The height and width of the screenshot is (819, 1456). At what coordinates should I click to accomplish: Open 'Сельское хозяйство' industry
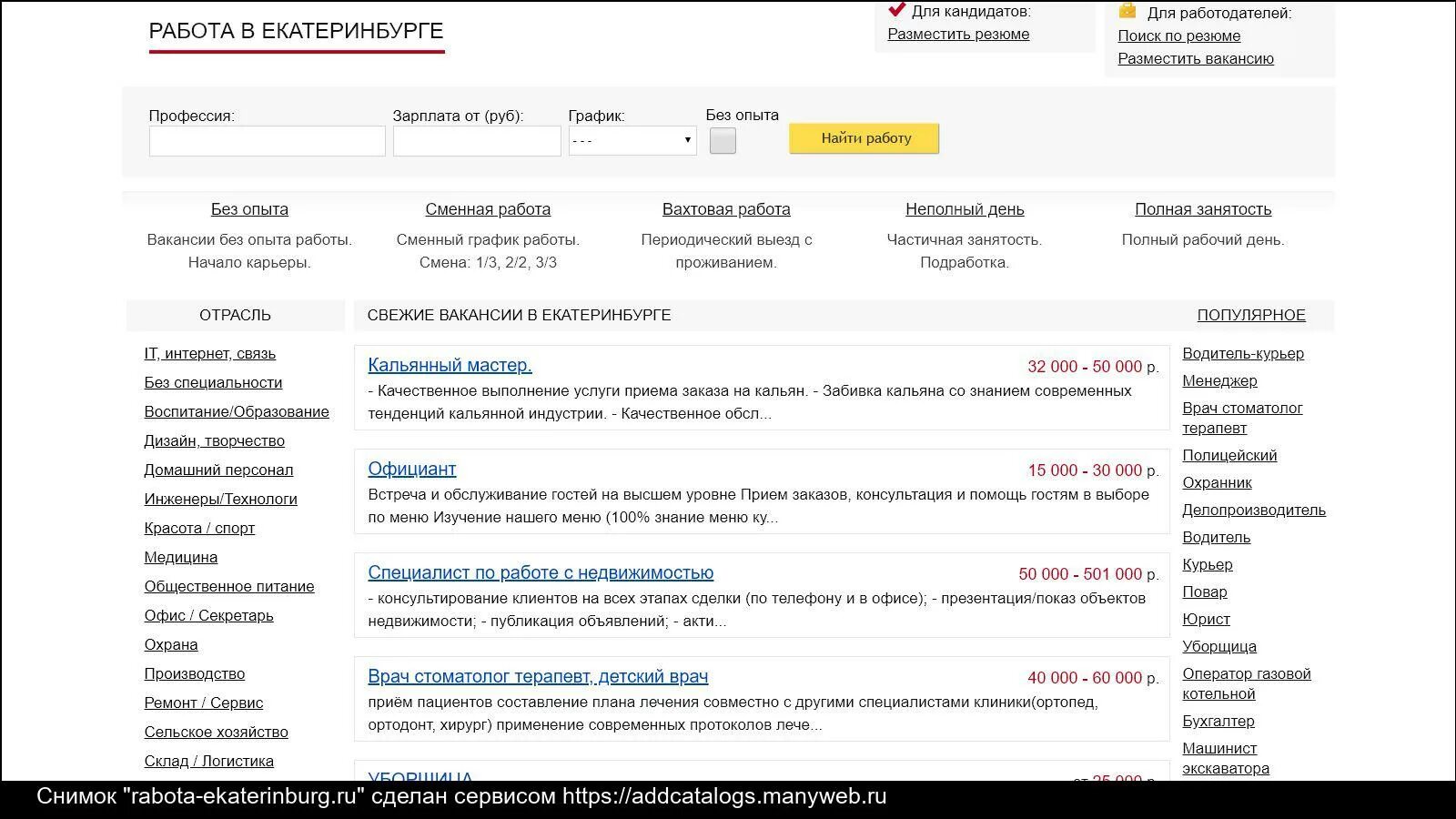[216, 733]
